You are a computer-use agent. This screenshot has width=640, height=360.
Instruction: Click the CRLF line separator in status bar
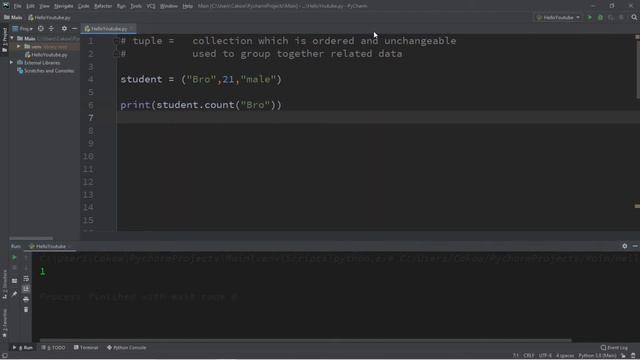point(529,356)
